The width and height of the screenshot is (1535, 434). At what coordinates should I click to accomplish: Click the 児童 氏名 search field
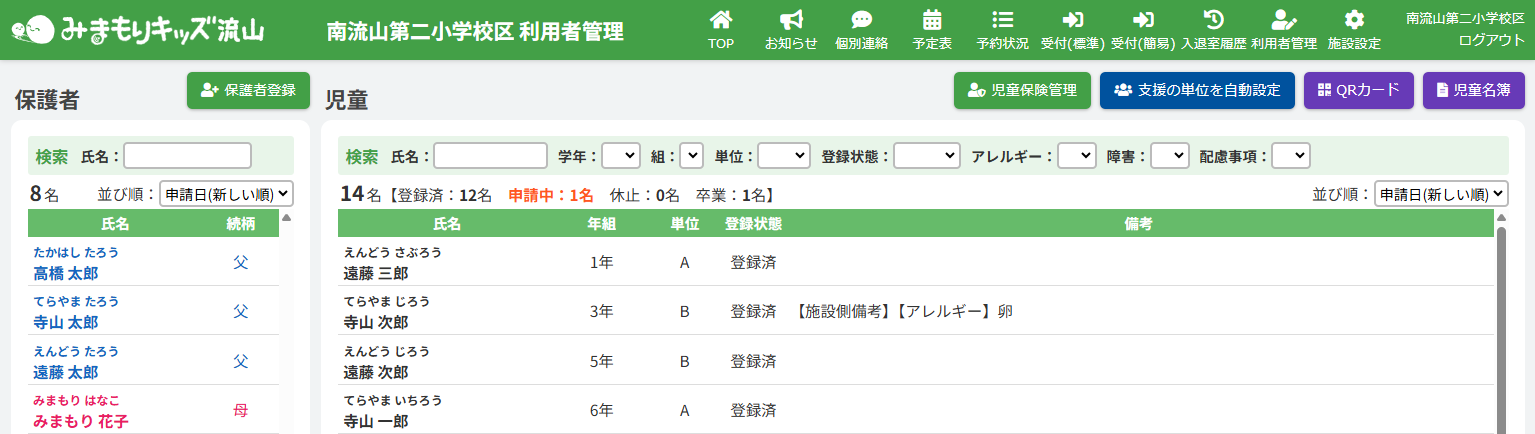coord(490,156)
